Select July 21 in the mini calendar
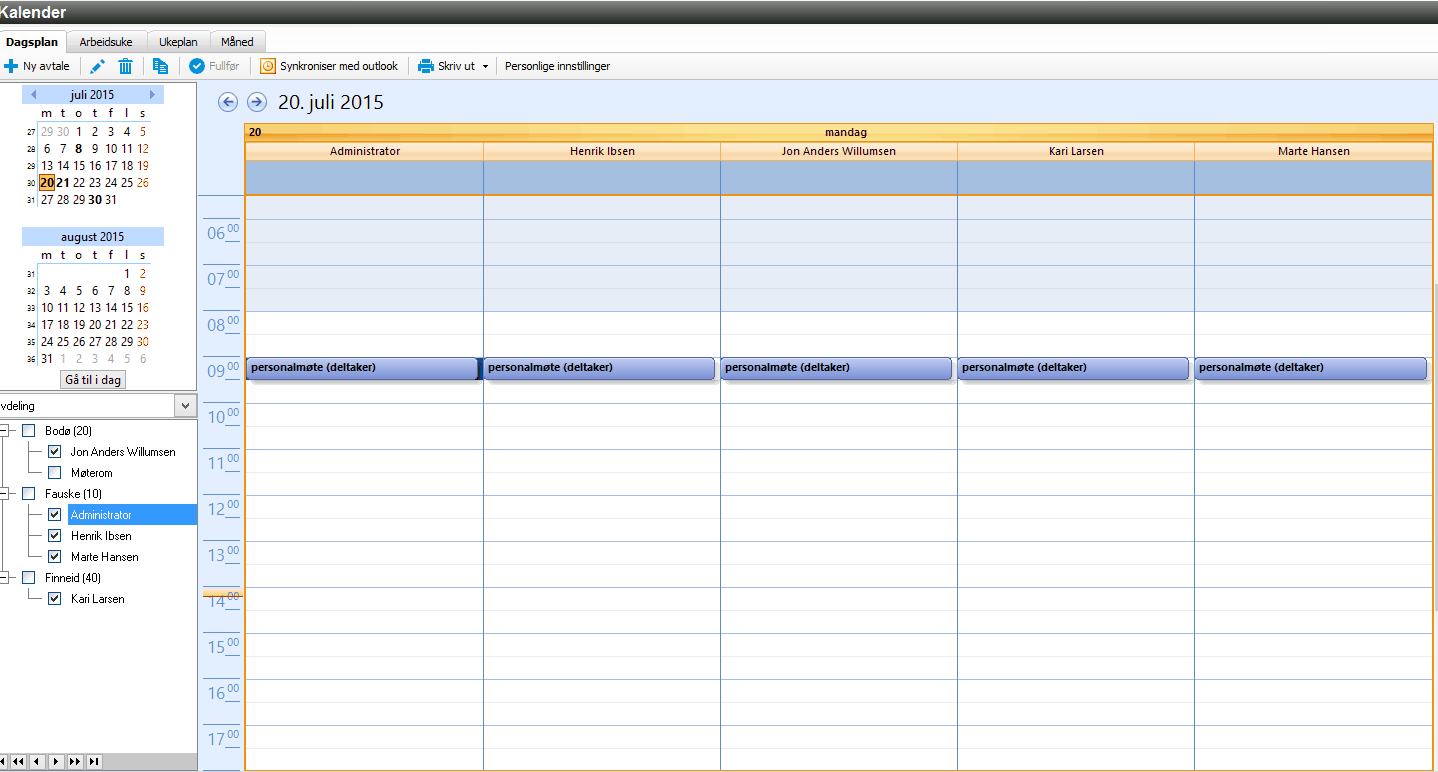Image resolution: width=1438 pixels, height=772 pixels. (x=63, y=183)
